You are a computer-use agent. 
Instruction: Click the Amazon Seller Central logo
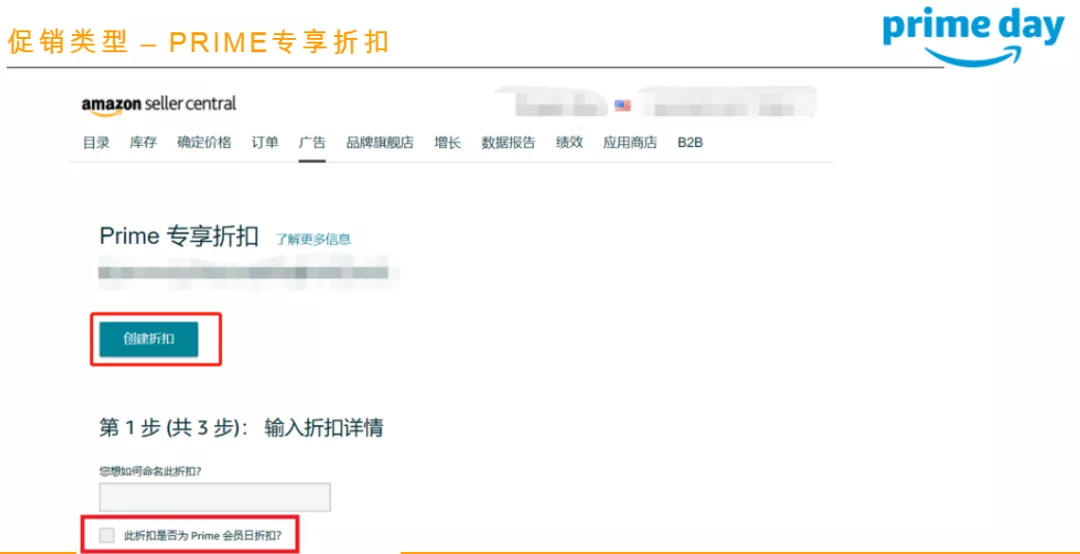(158, 104)
